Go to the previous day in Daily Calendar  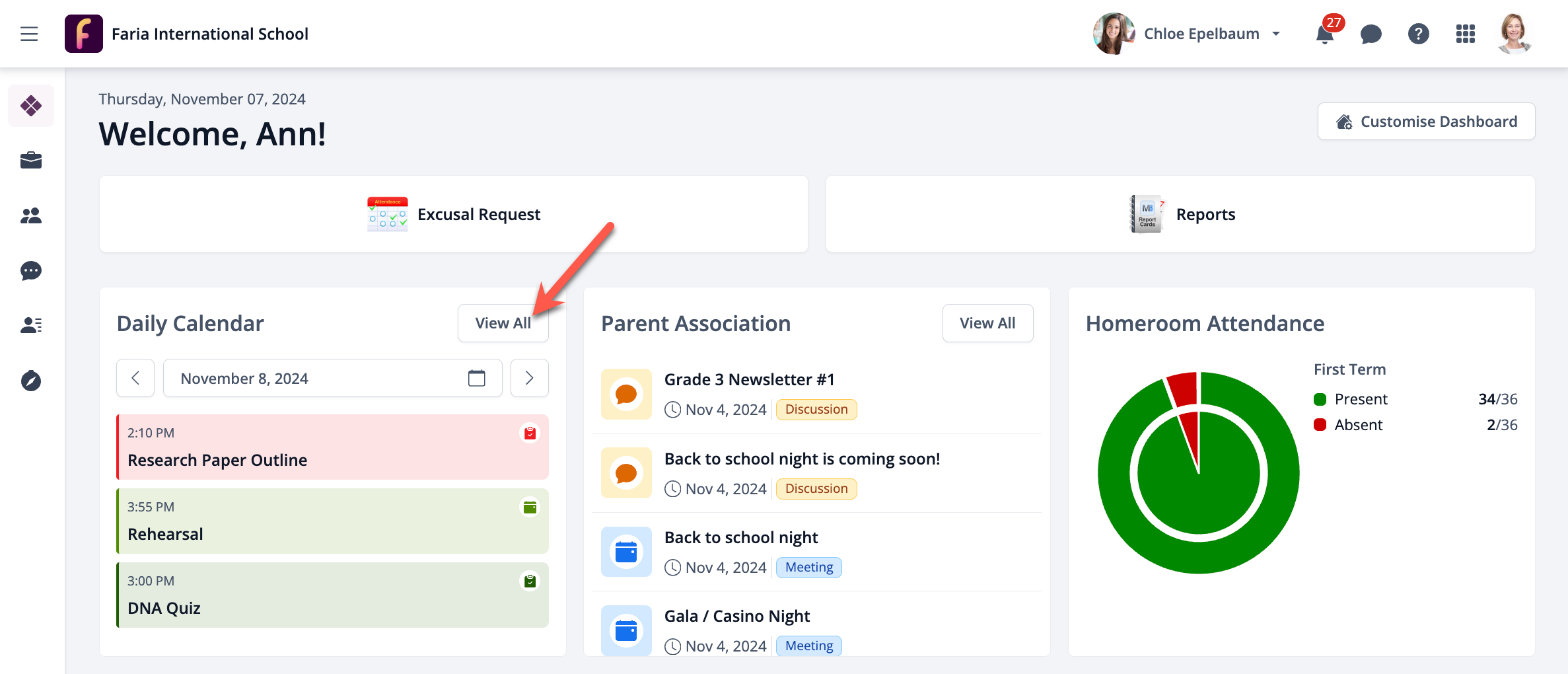click(135, 378)
